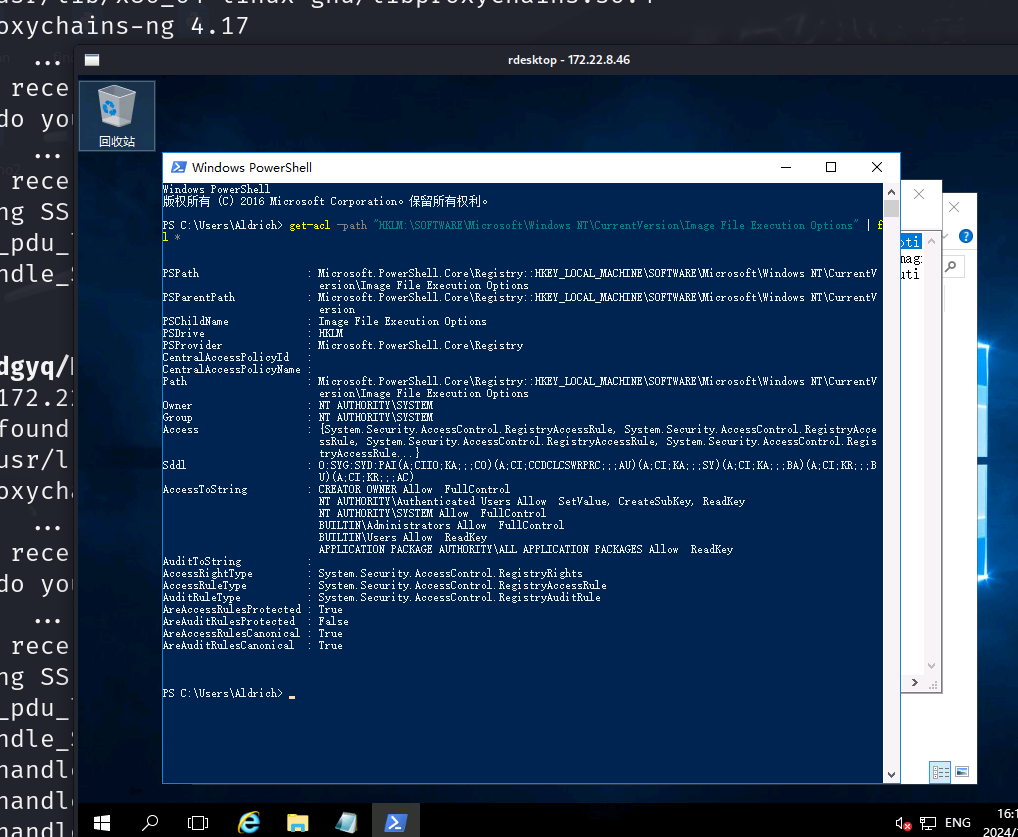Click the background list scroll-up arrow
The image size is (1018, 837).
(x=932, y=242)
